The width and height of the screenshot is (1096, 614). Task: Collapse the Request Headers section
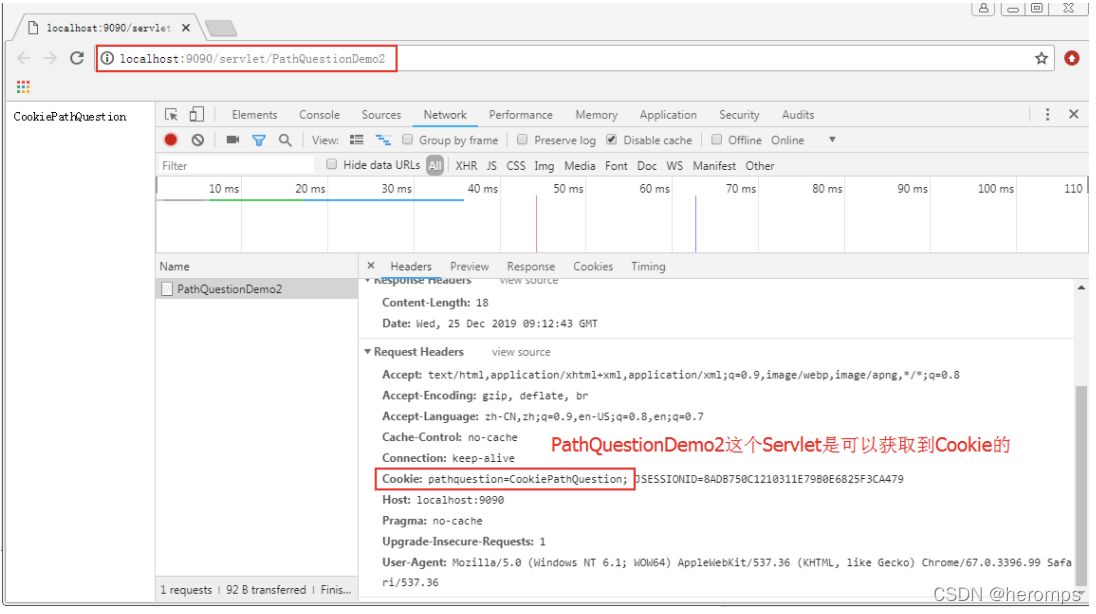(368, 352)
